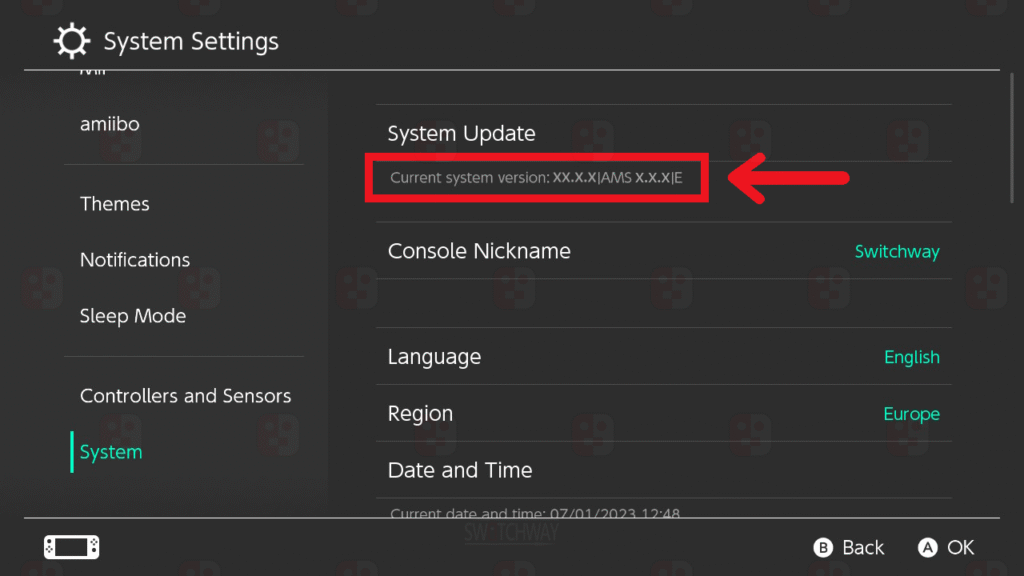Open the Themes settings category
Viewport: 1024px width, 576px height.
114,204
